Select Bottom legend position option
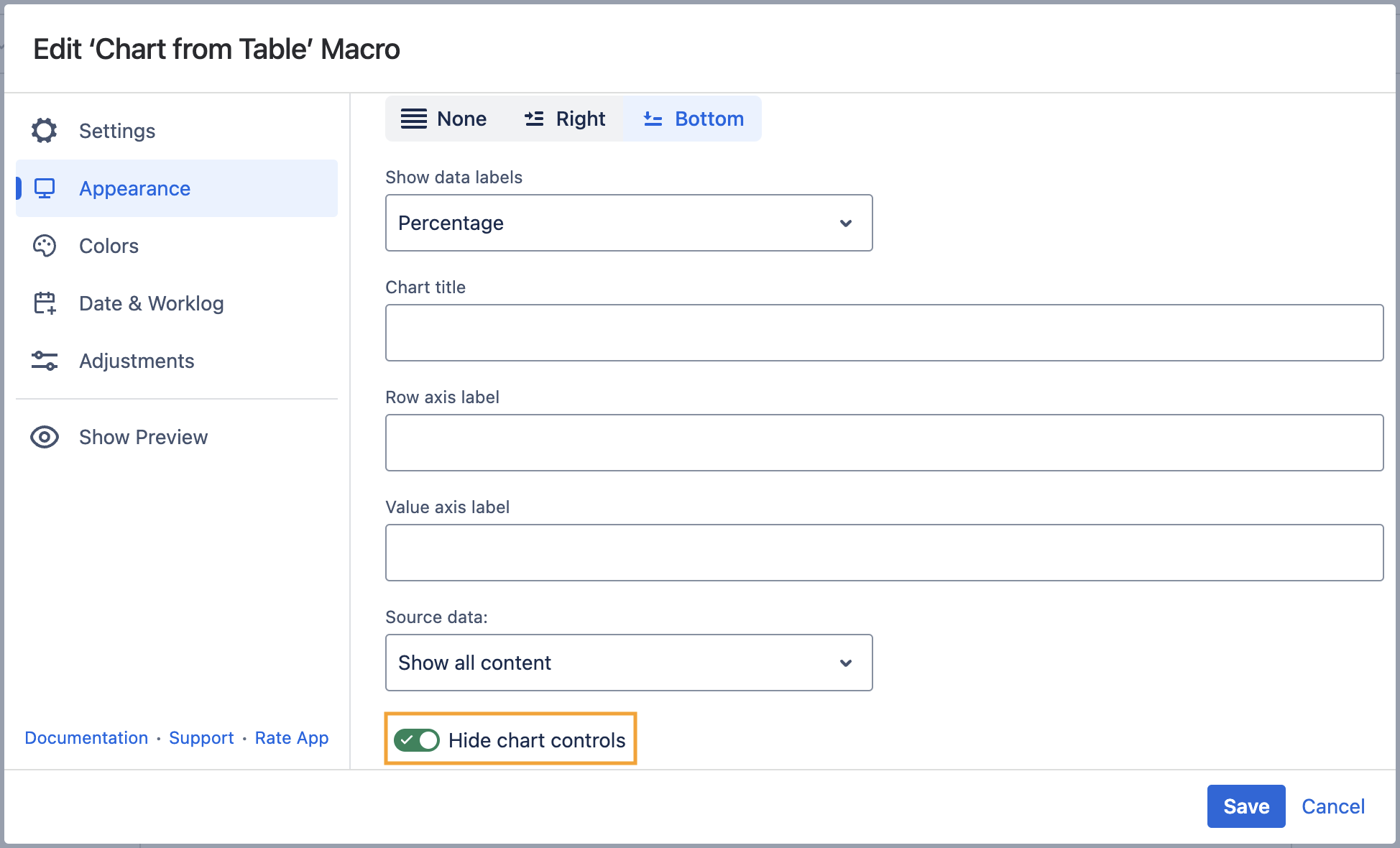 (x=693, y=119)
